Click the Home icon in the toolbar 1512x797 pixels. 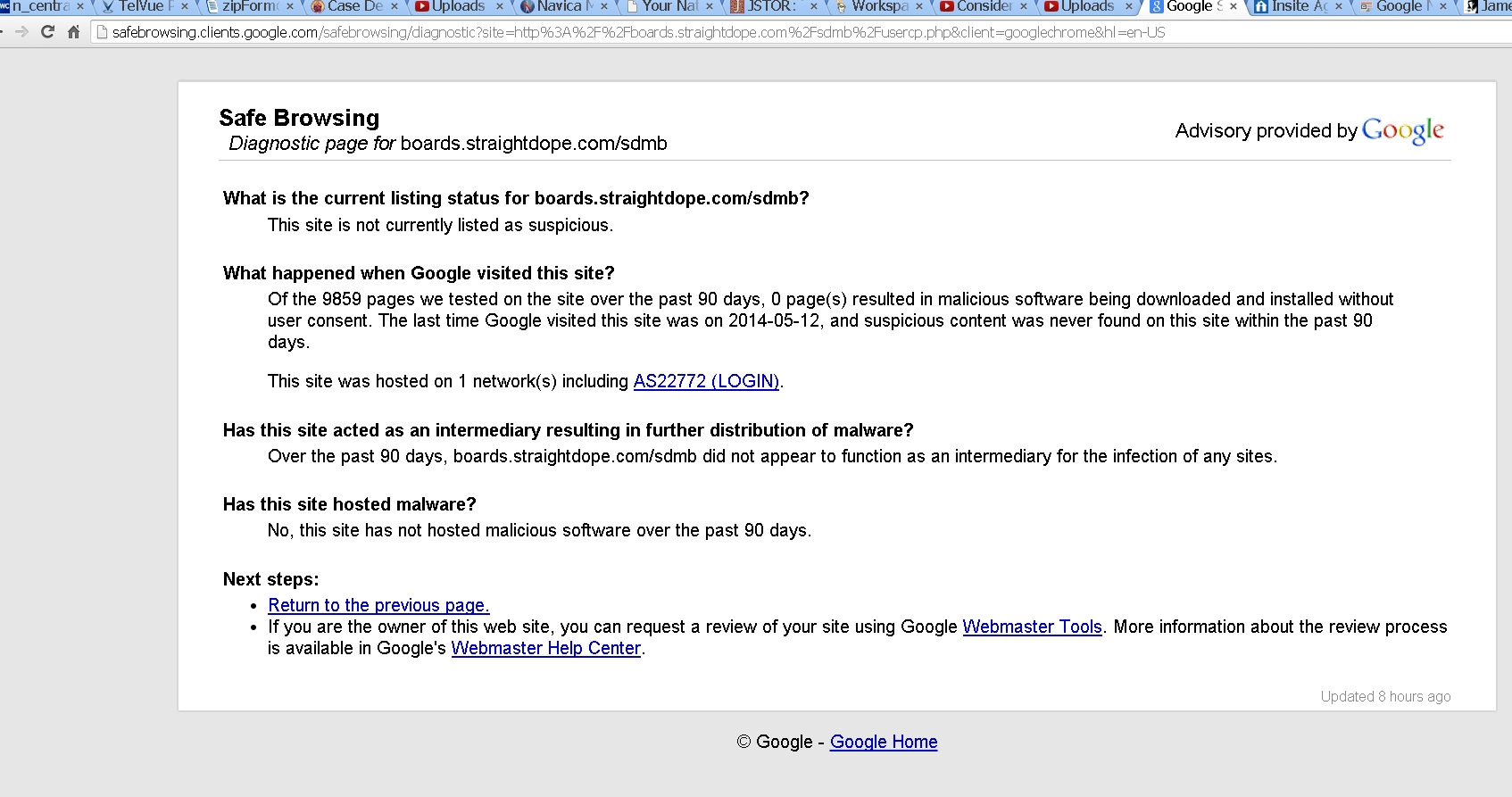click(74, 32)
